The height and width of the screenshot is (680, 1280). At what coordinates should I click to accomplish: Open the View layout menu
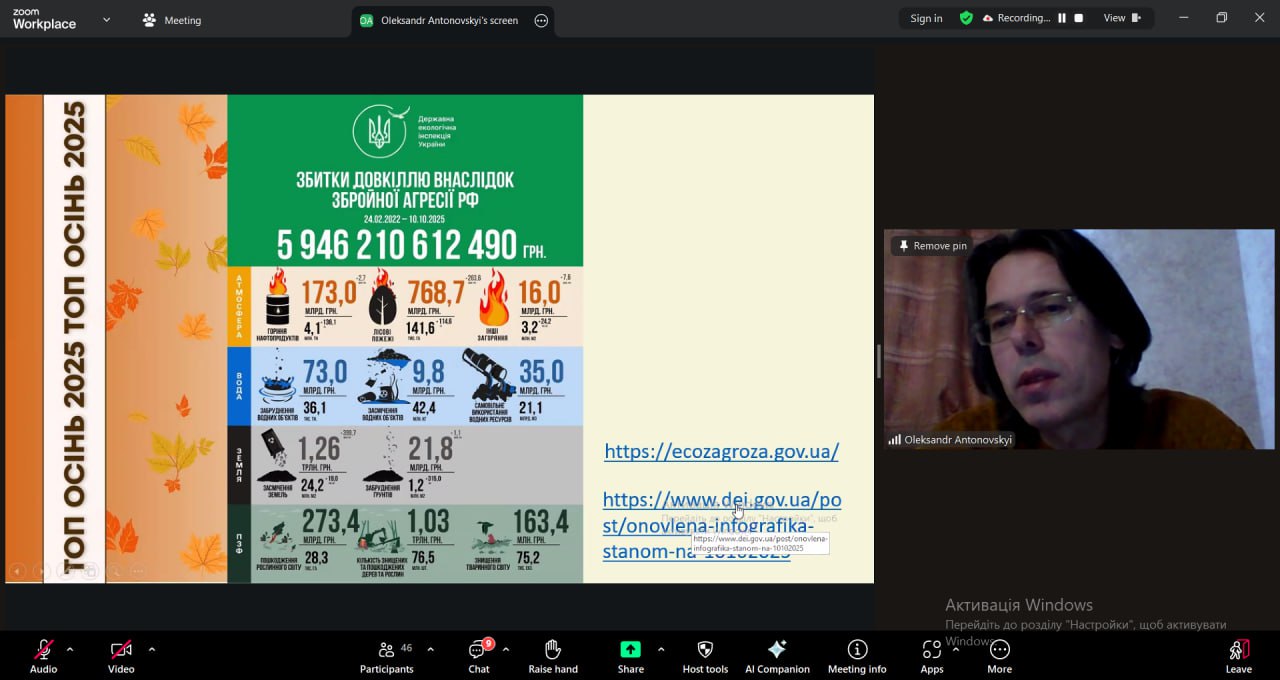tap(1122, 18)
